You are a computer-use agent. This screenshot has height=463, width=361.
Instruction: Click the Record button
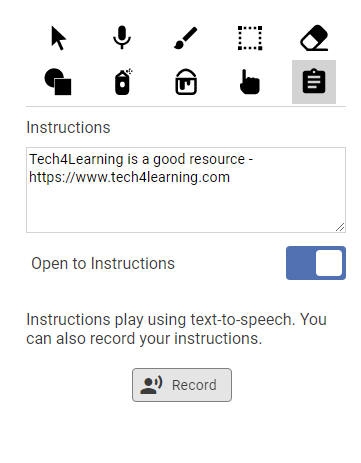click(x=182, y=385)
